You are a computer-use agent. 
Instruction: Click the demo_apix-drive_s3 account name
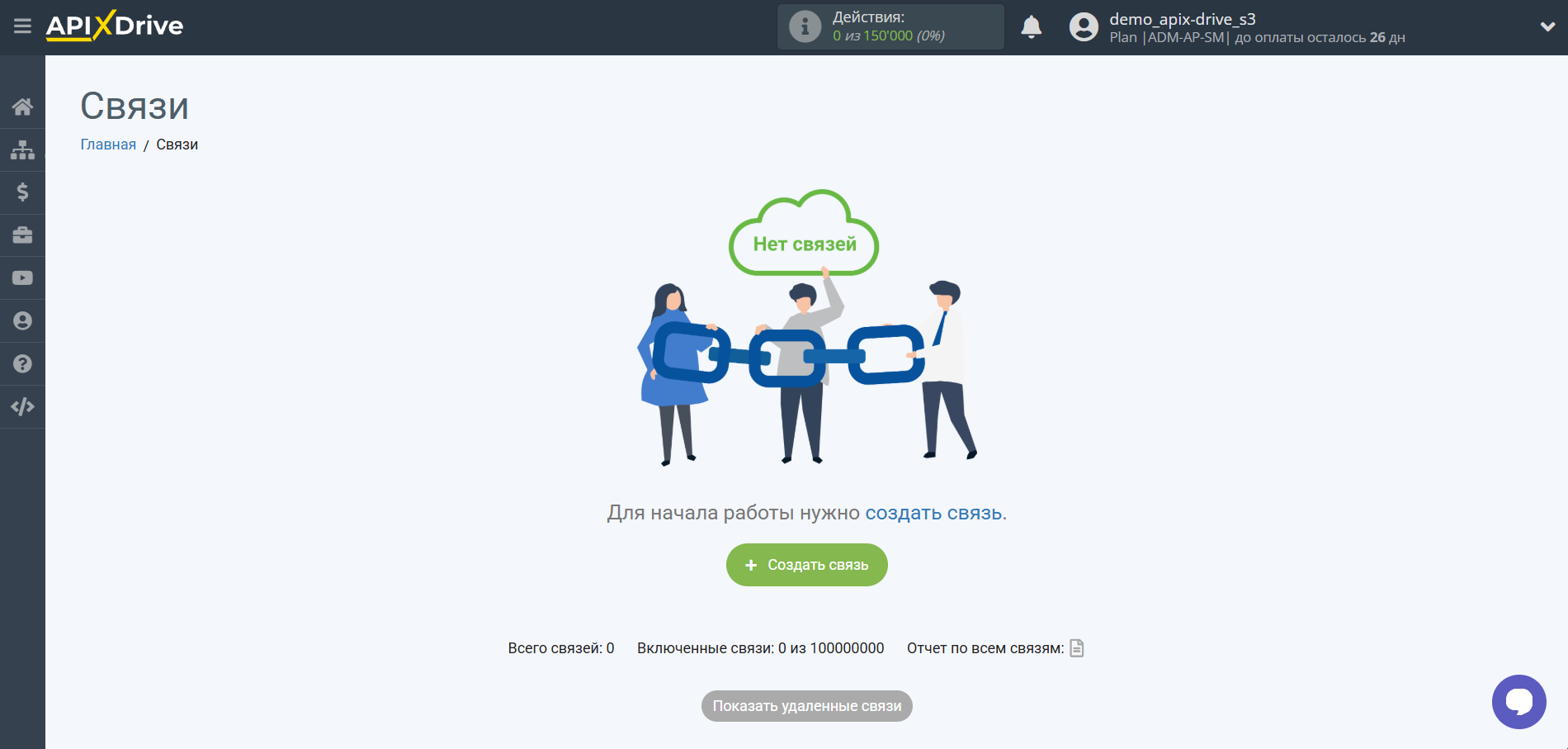coord(1182,19)
